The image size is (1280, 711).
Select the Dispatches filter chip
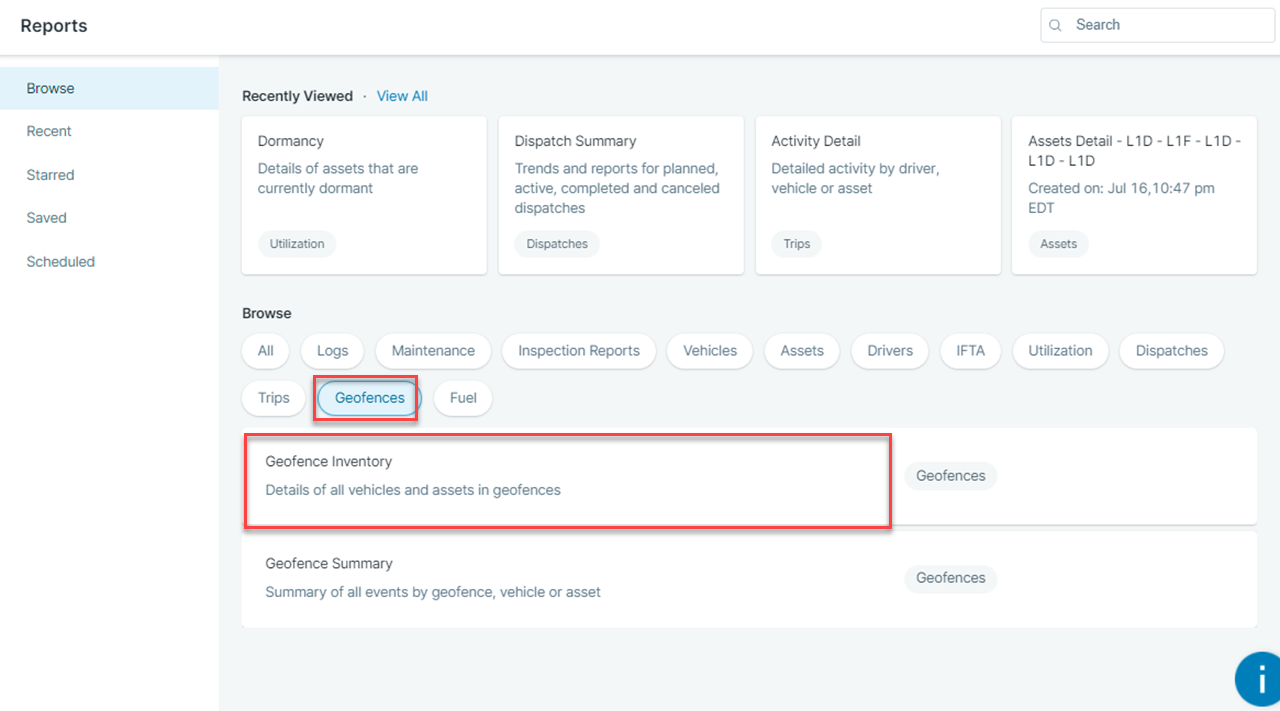coord(1171,351)
